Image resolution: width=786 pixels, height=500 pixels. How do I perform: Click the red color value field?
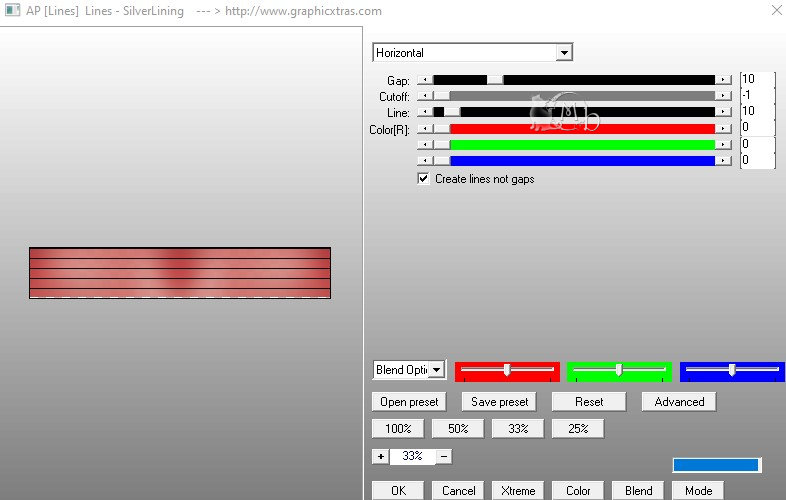click(x=757, y=127)
